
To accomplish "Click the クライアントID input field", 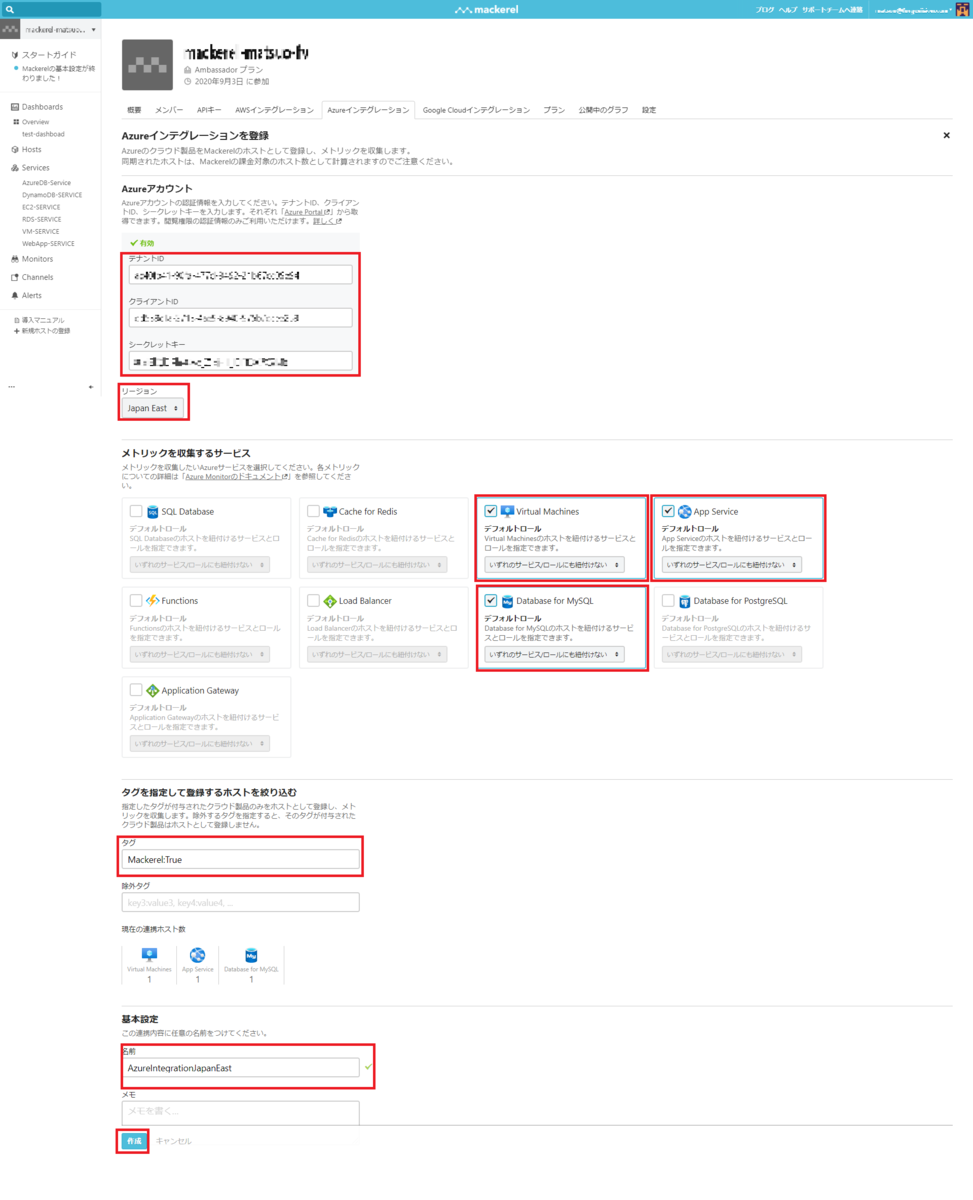I will pyautogui.click(x=240, y=318).
